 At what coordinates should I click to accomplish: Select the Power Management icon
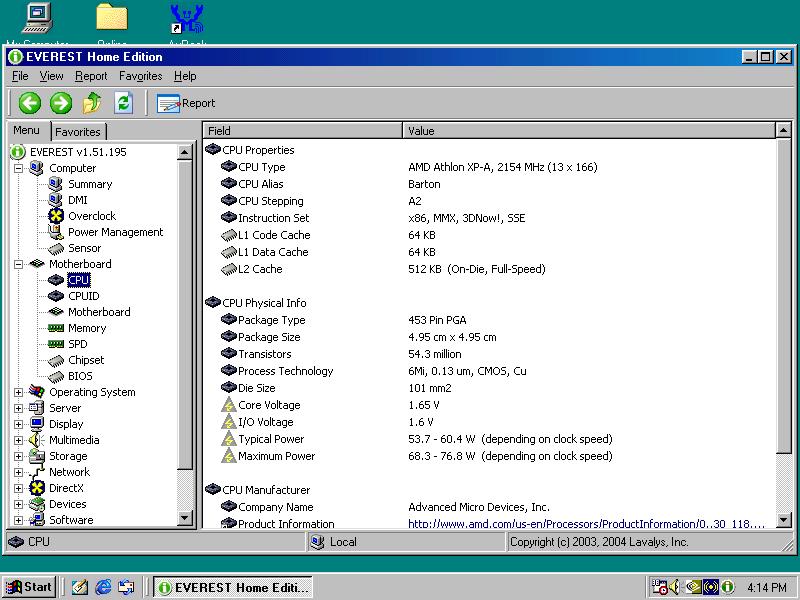(55, 232)
